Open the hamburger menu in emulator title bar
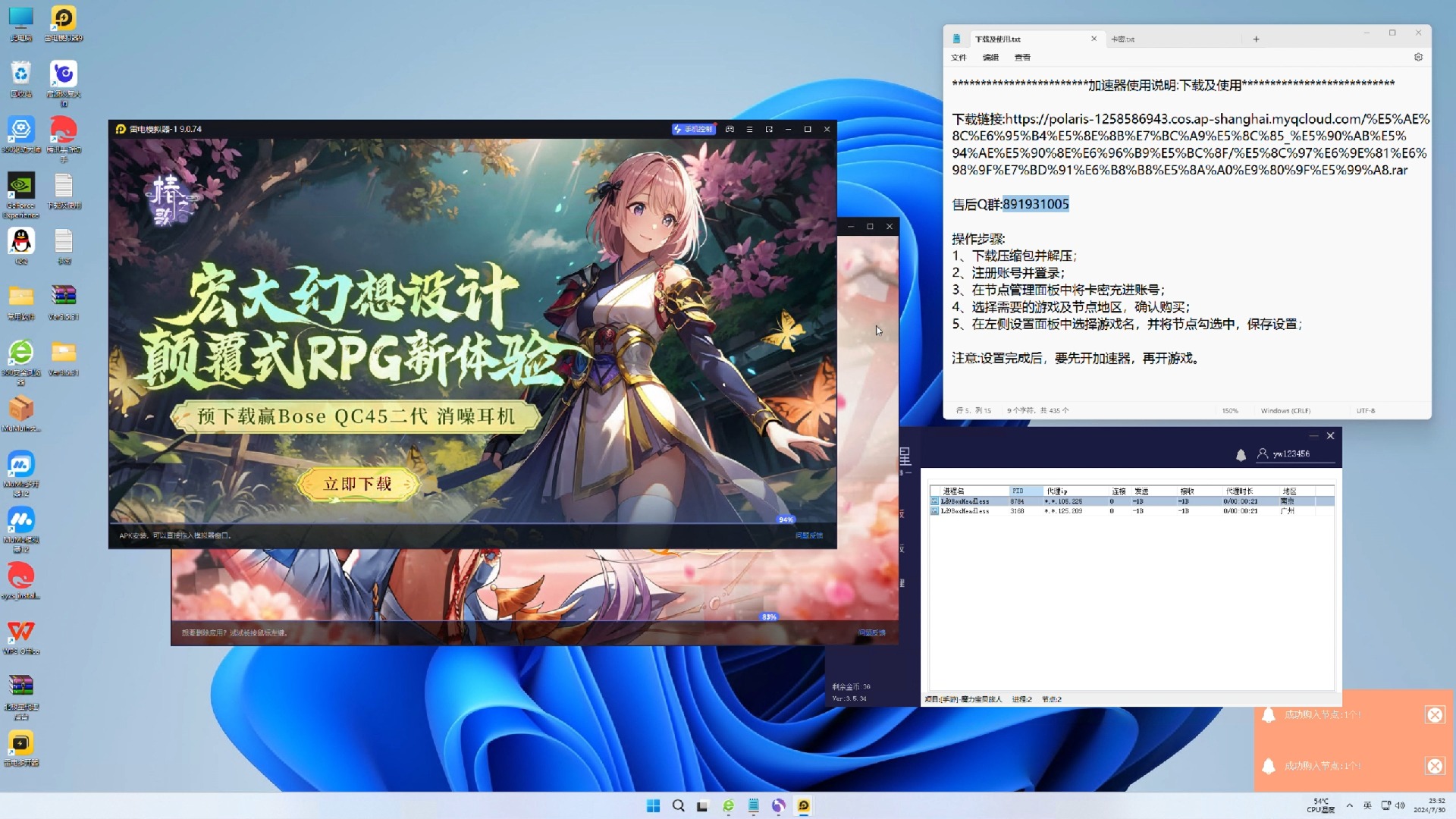The width and height of the screenshot is (1456, 819). click(x=749, y=130)
